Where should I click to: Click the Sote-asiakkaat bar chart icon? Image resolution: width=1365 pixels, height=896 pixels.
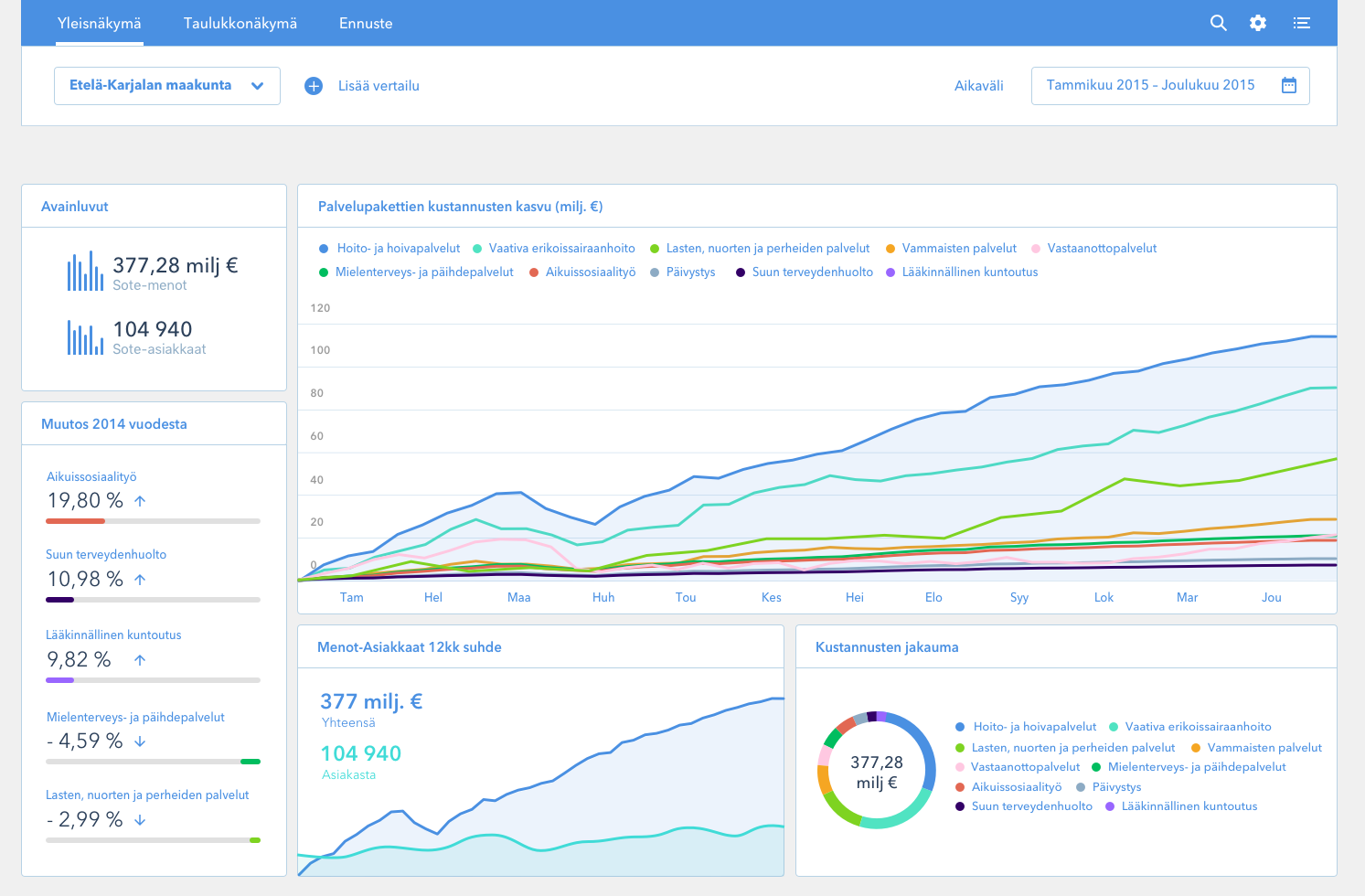[85, 336]
